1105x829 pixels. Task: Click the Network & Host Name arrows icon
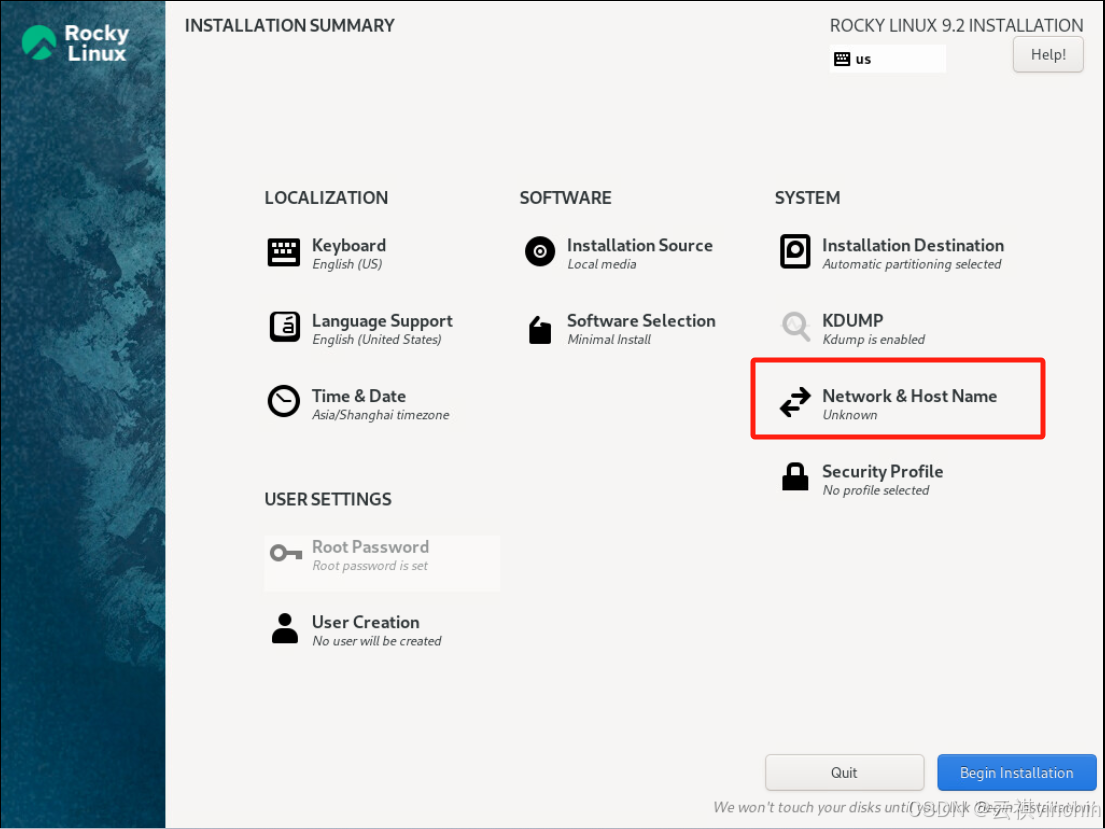tap(795, 403)
